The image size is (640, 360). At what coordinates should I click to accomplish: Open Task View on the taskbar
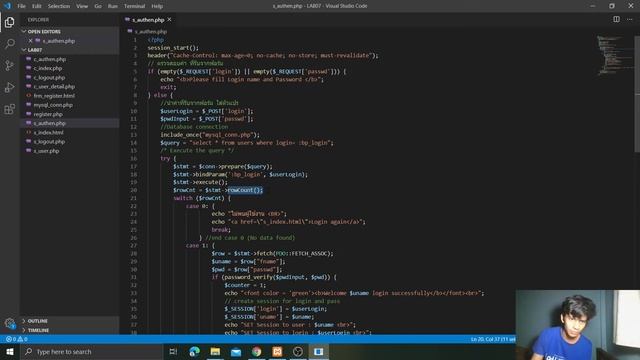click(173, 351)
